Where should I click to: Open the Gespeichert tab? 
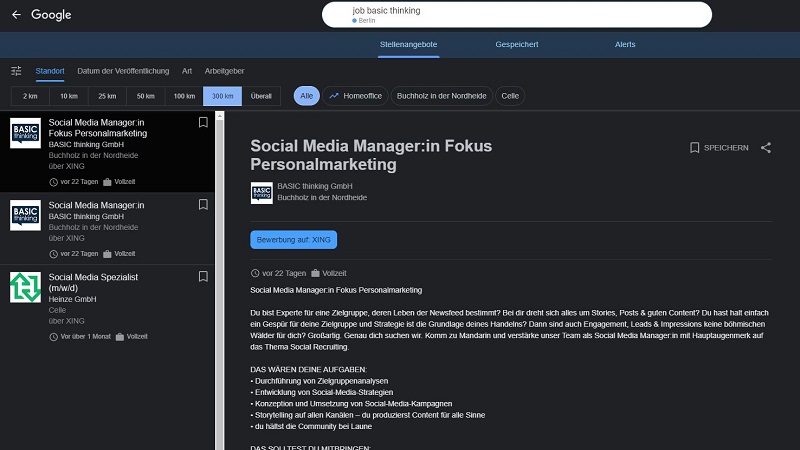point(516,44)
